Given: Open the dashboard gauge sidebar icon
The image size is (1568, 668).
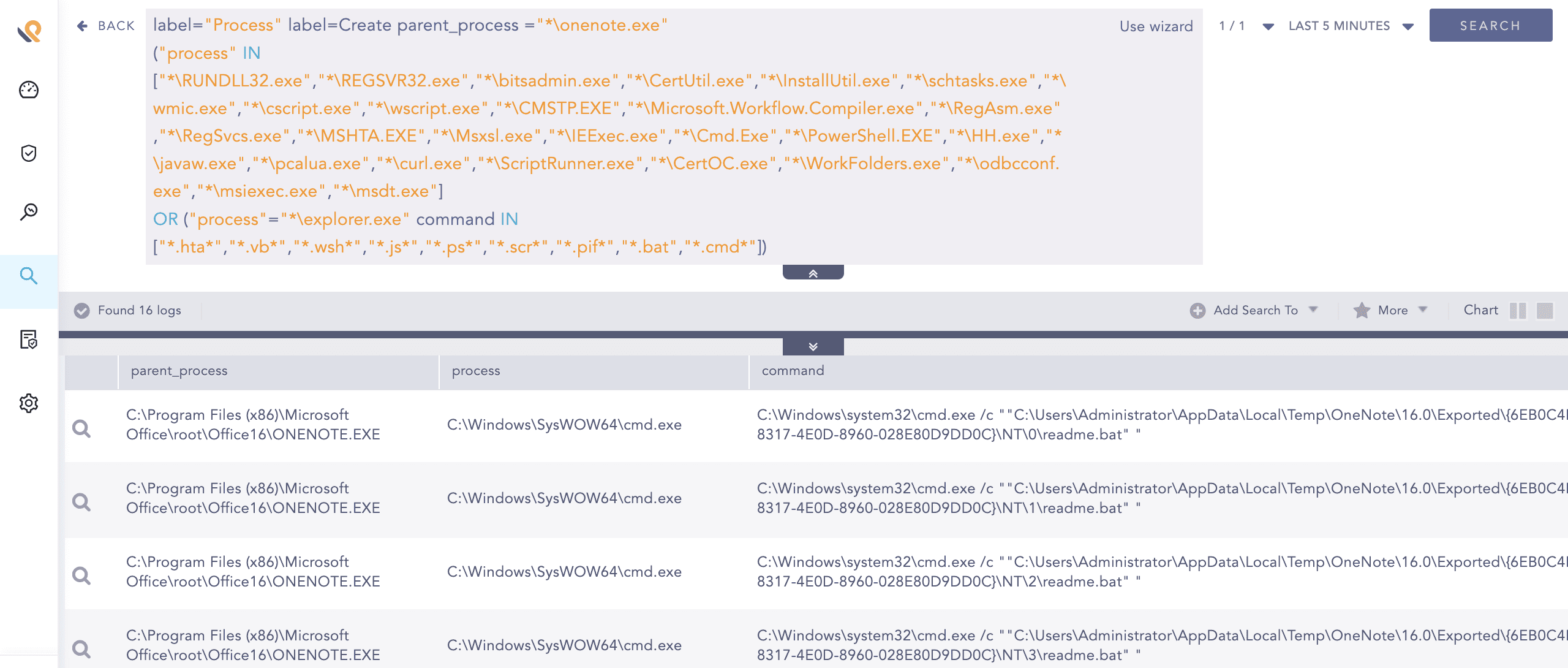Looking at the screenshot, I should click(x=29, y=90).
